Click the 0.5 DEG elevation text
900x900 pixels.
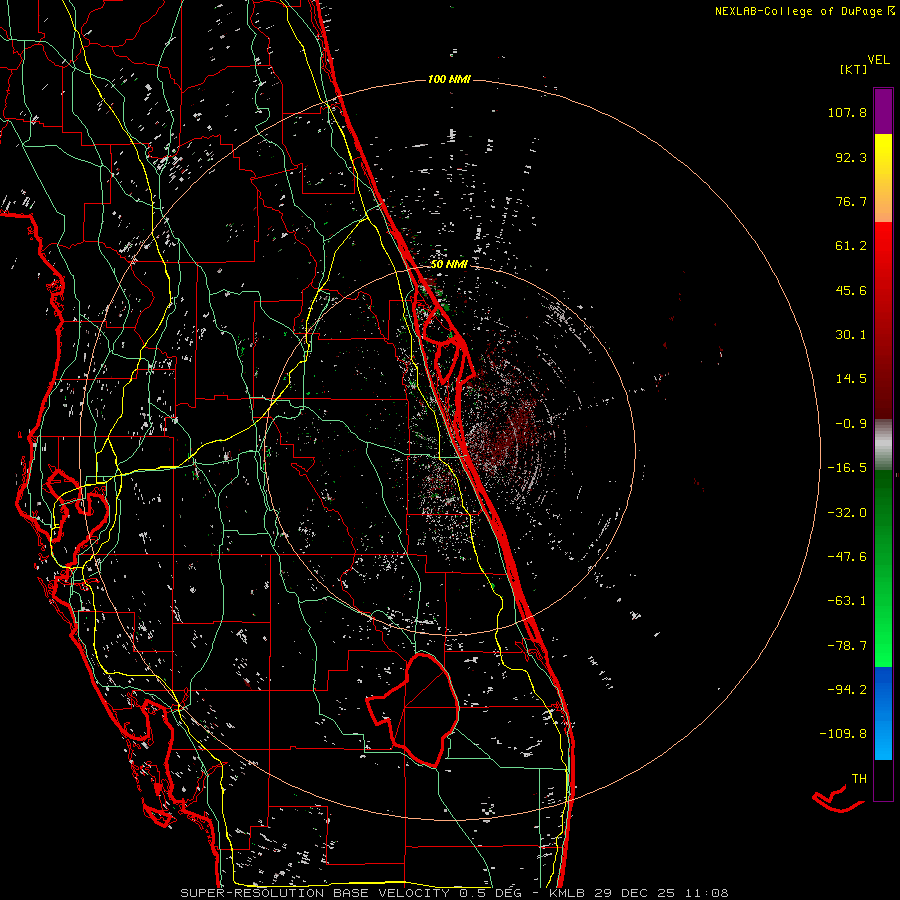coord(490,893)
